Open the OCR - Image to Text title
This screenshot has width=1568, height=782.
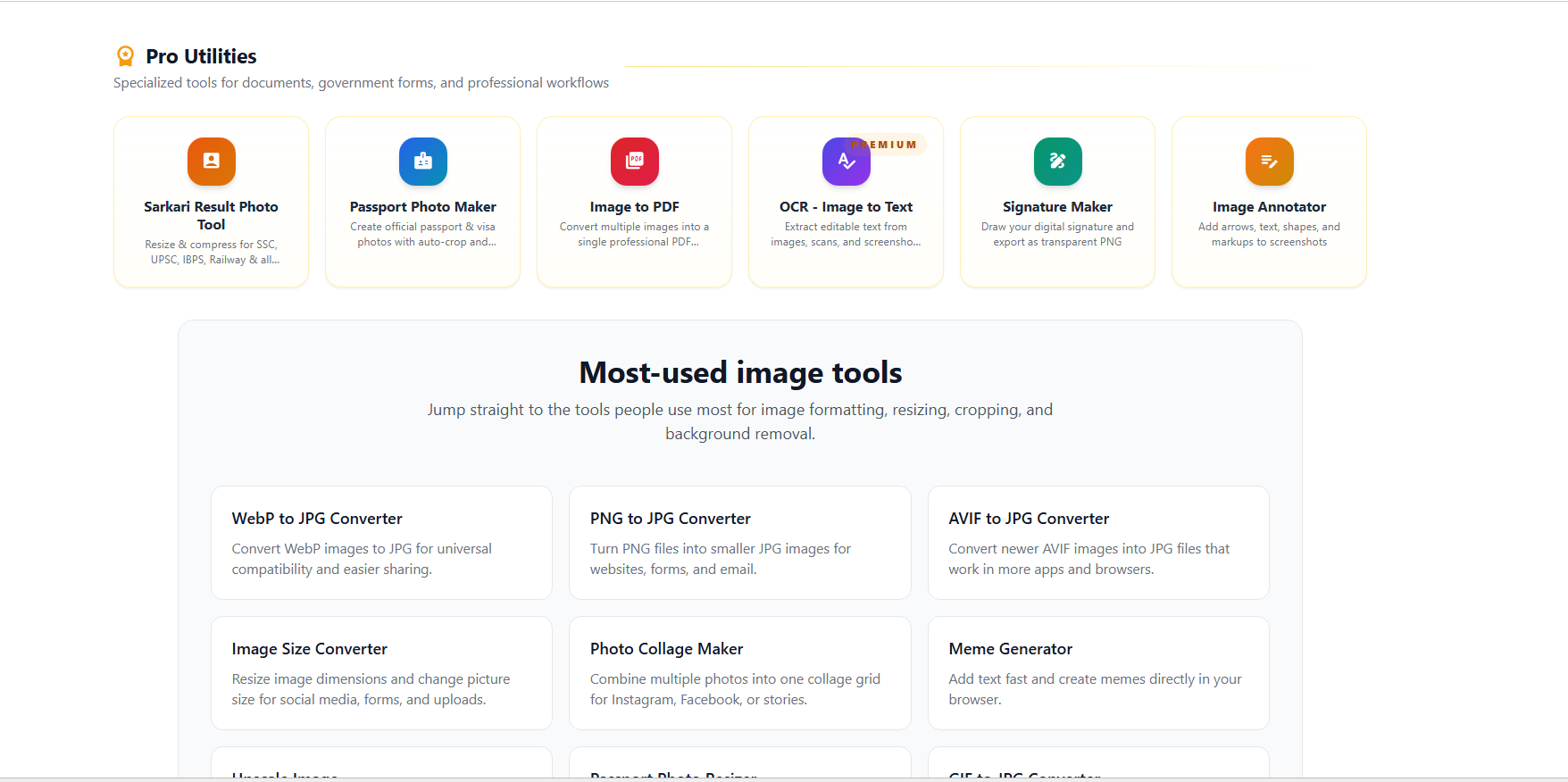pyautogui.click(x=847, y=207)
